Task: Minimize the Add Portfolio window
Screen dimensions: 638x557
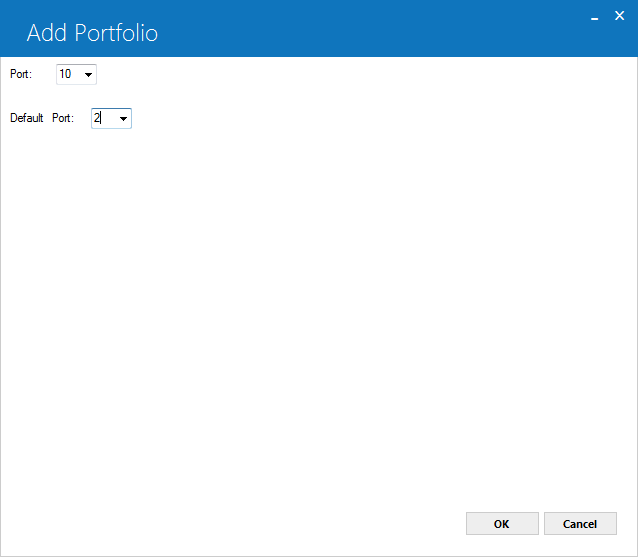Action: [594, 17]
